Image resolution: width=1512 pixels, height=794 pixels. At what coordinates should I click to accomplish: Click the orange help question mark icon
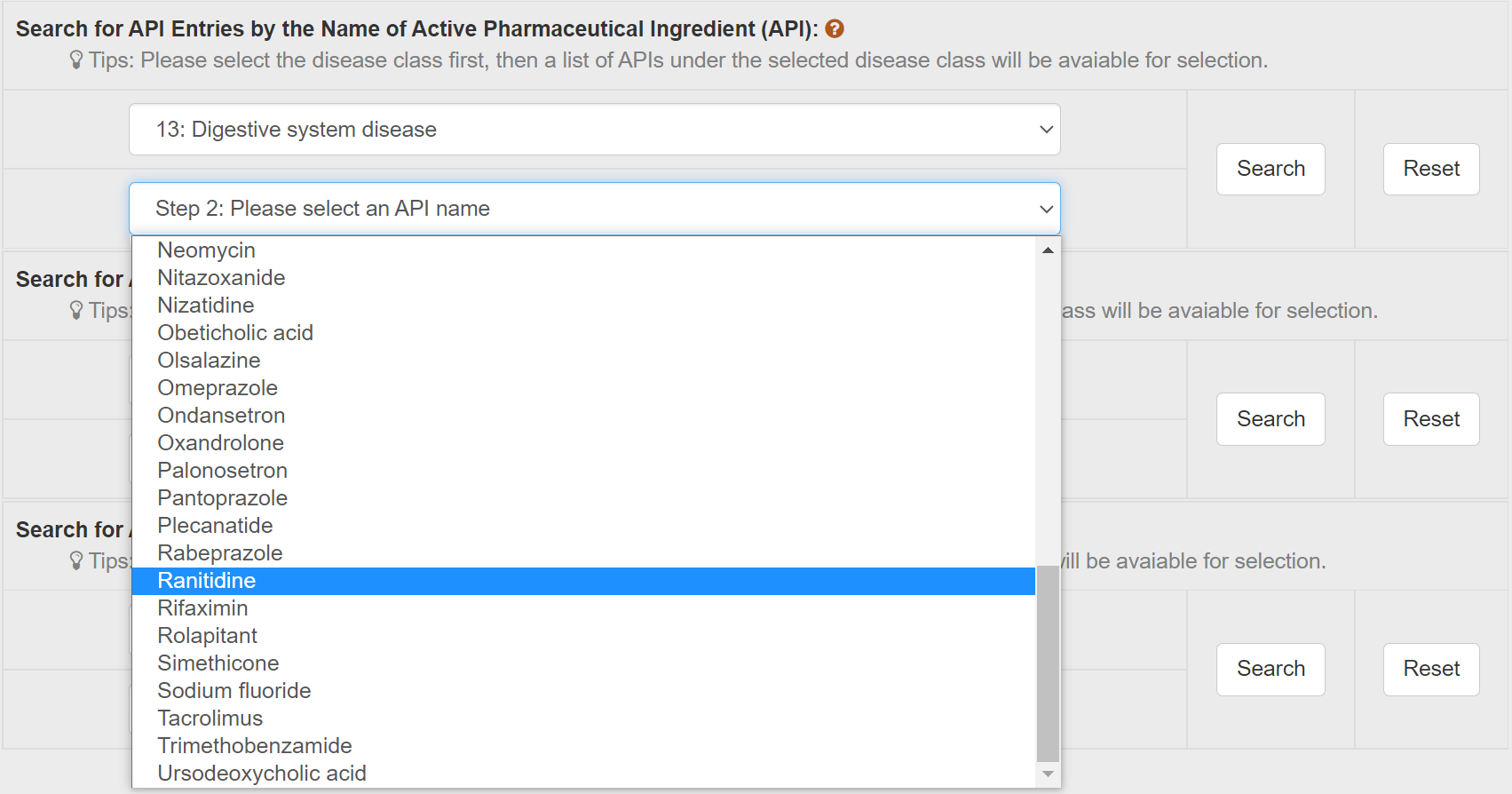click(x=834, y=29)
